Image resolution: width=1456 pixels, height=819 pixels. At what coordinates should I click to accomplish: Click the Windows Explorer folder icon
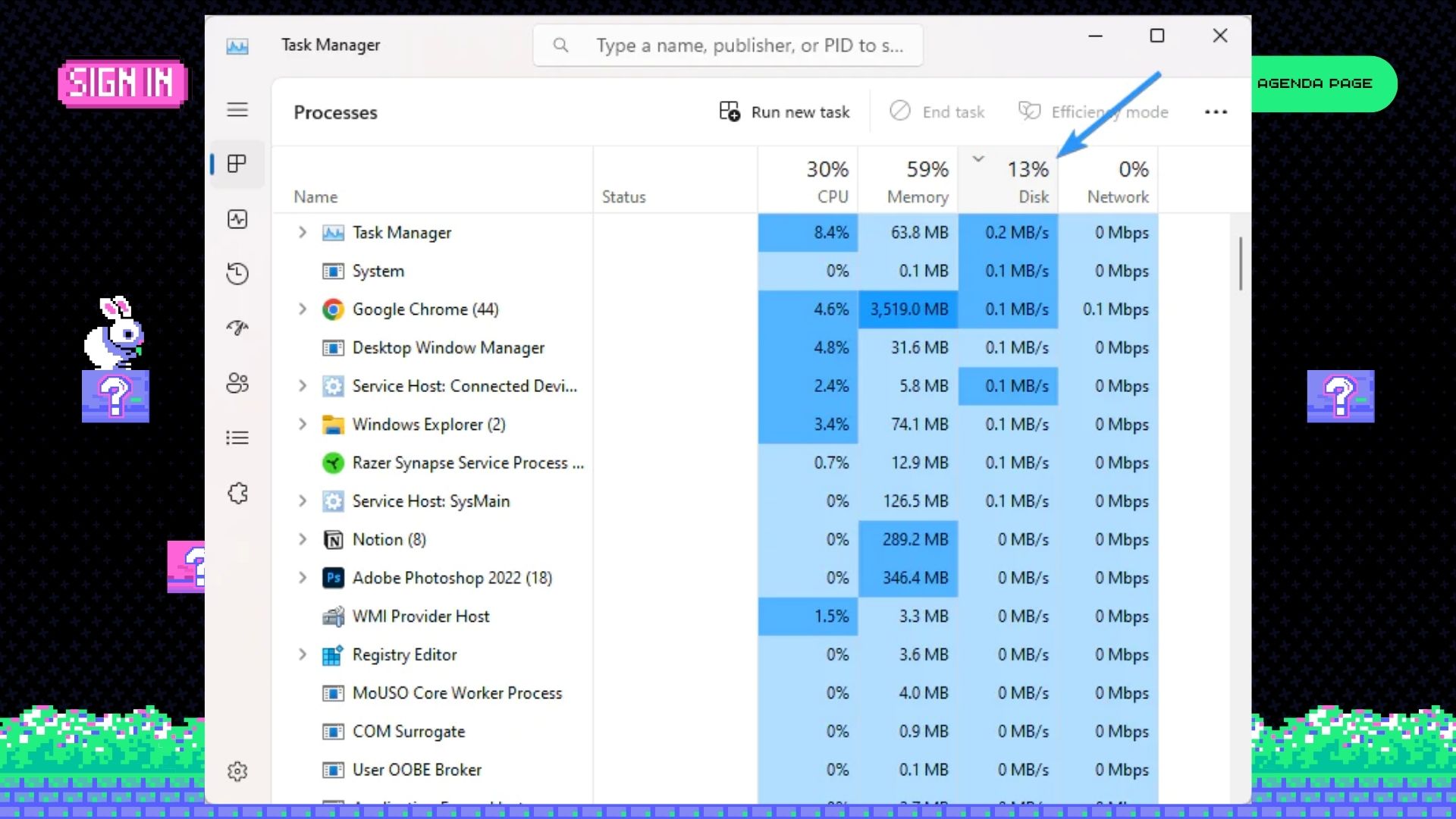pos(333,425)
